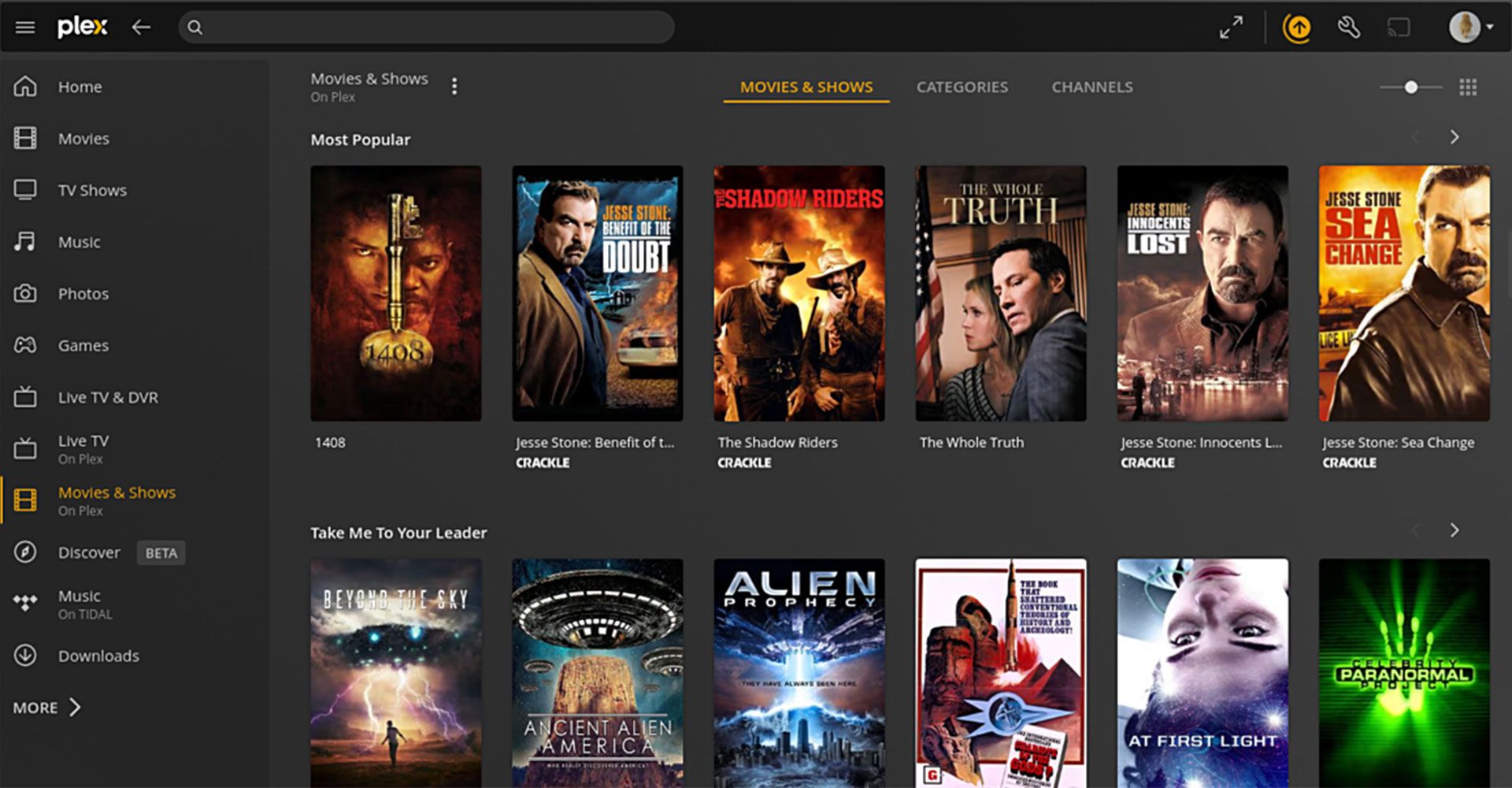The height and width of the screenshot is (788, 1512).
Task: Click the Take Me To Your Leader heading
Action: (398, 533)
